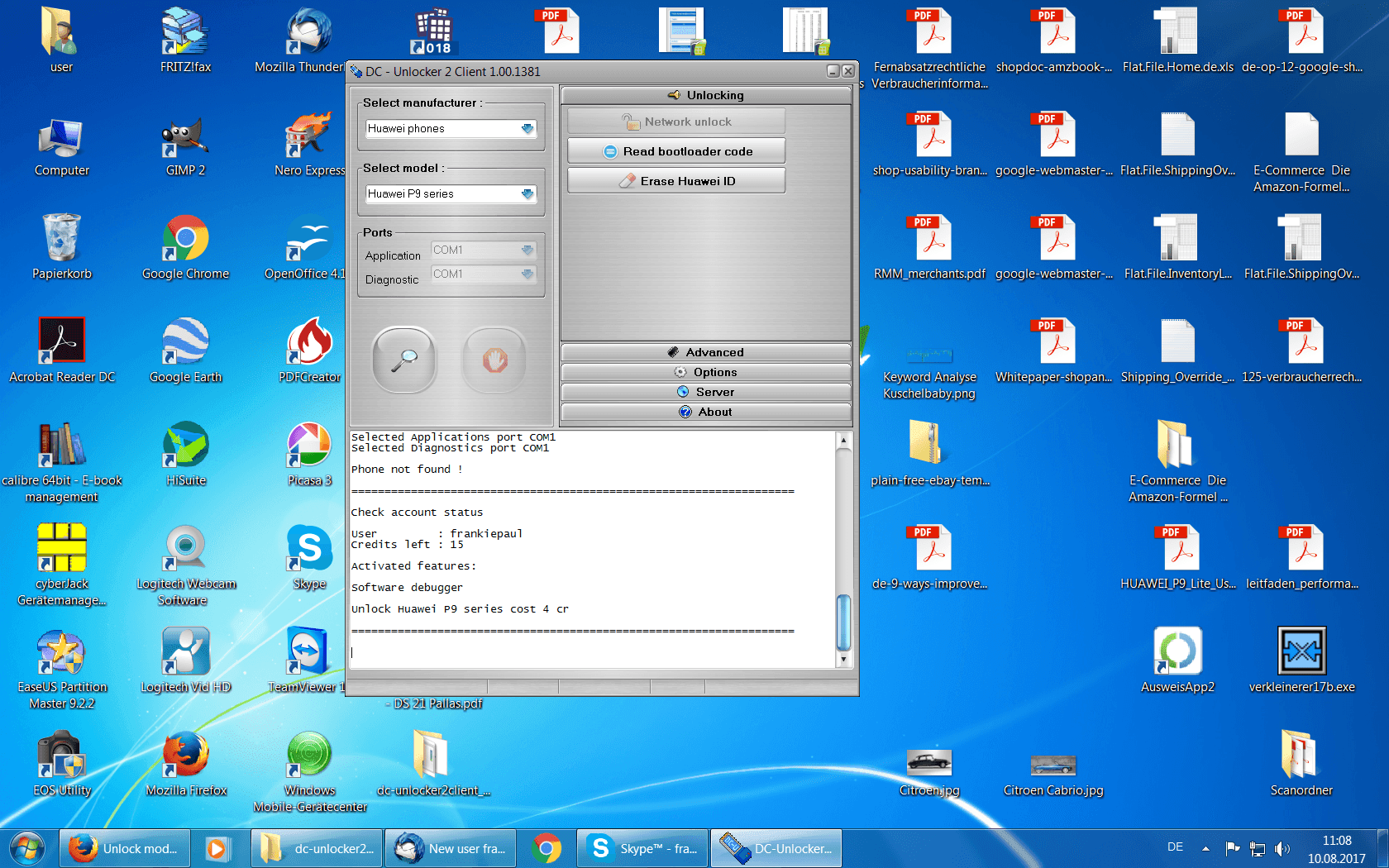Select the GIMP 2 desktop icon
Screen dimensions: 1389x868
(185, 145)
